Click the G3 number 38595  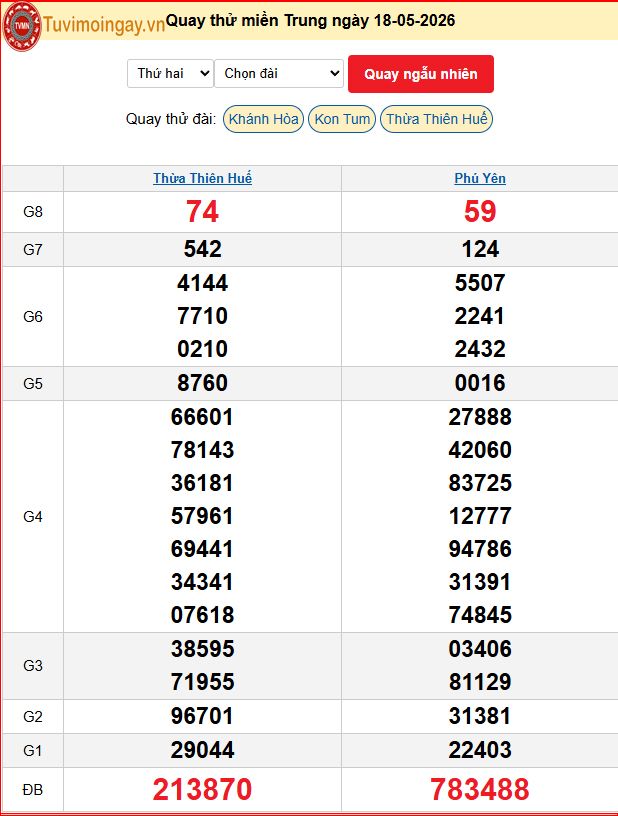pyautogui.click(x=202, y=649)
